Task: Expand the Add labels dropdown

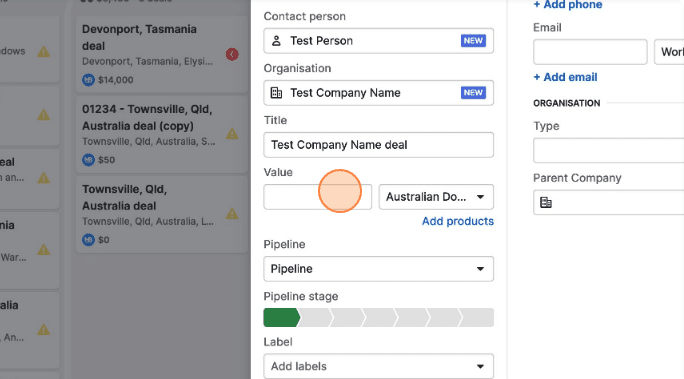Action: [x=379, y=366]
